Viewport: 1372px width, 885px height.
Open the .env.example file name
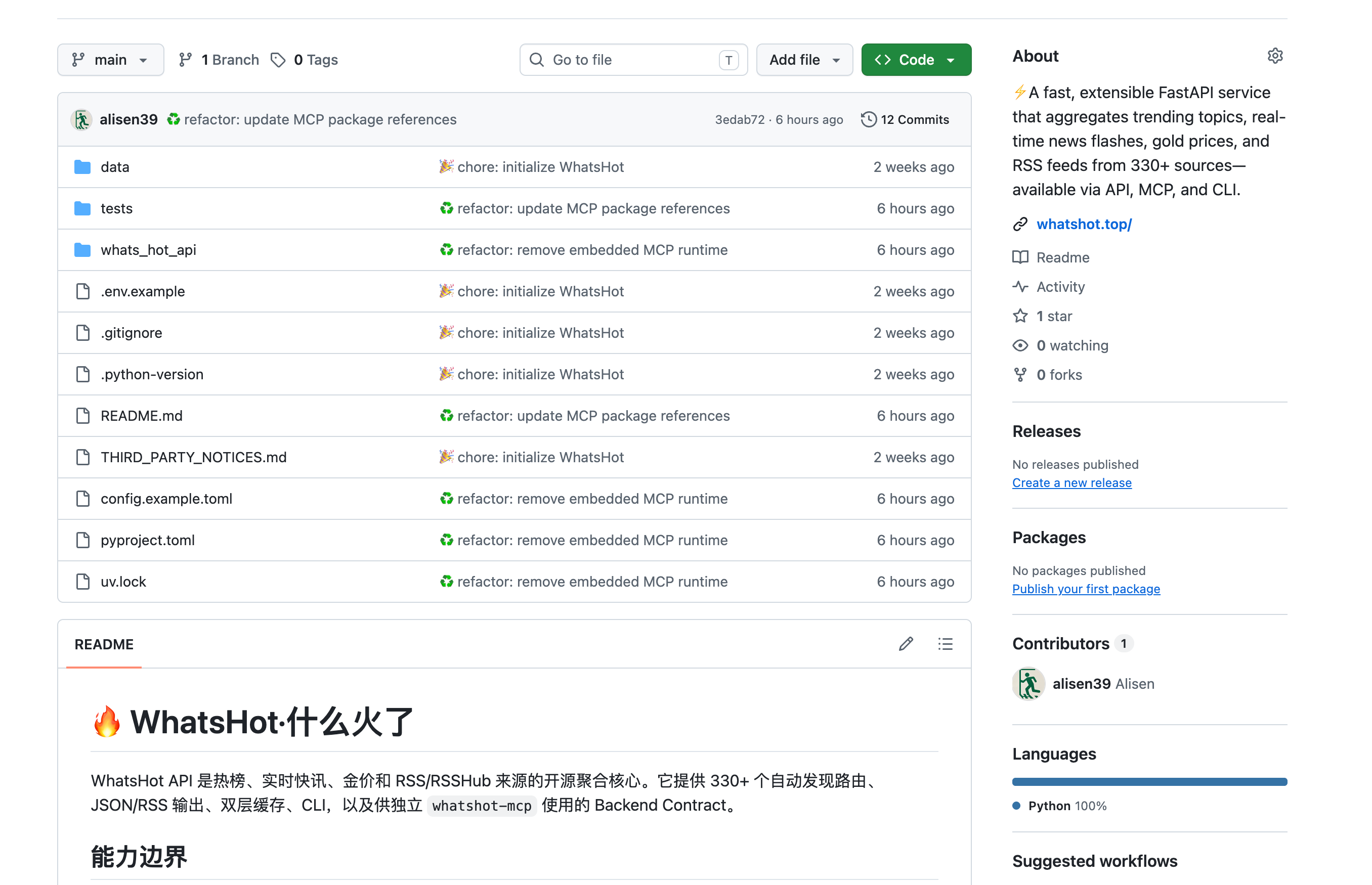(x=143, y=291)
